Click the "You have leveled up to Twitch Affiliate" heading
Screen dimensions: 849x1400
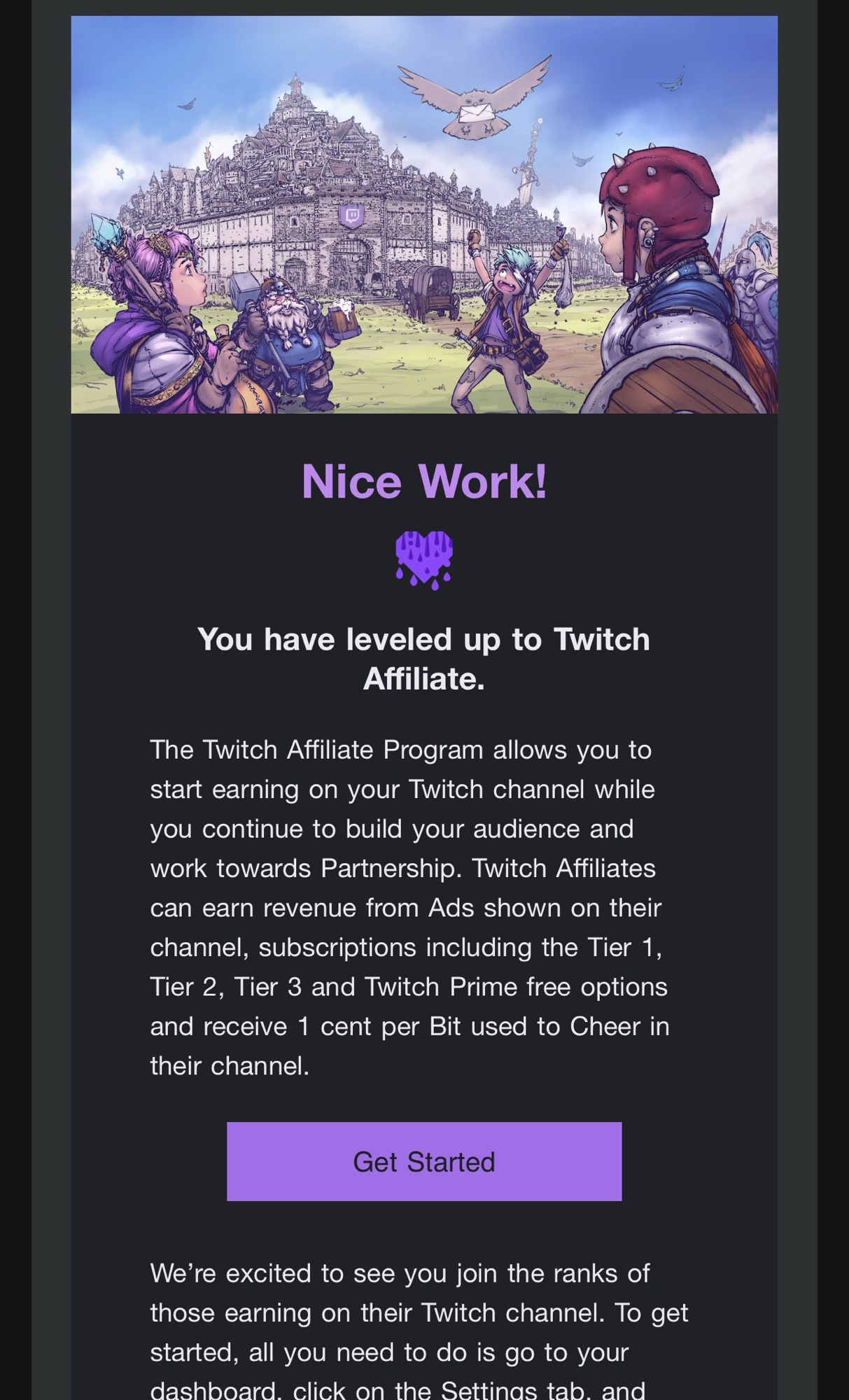[x=424, y=659]
